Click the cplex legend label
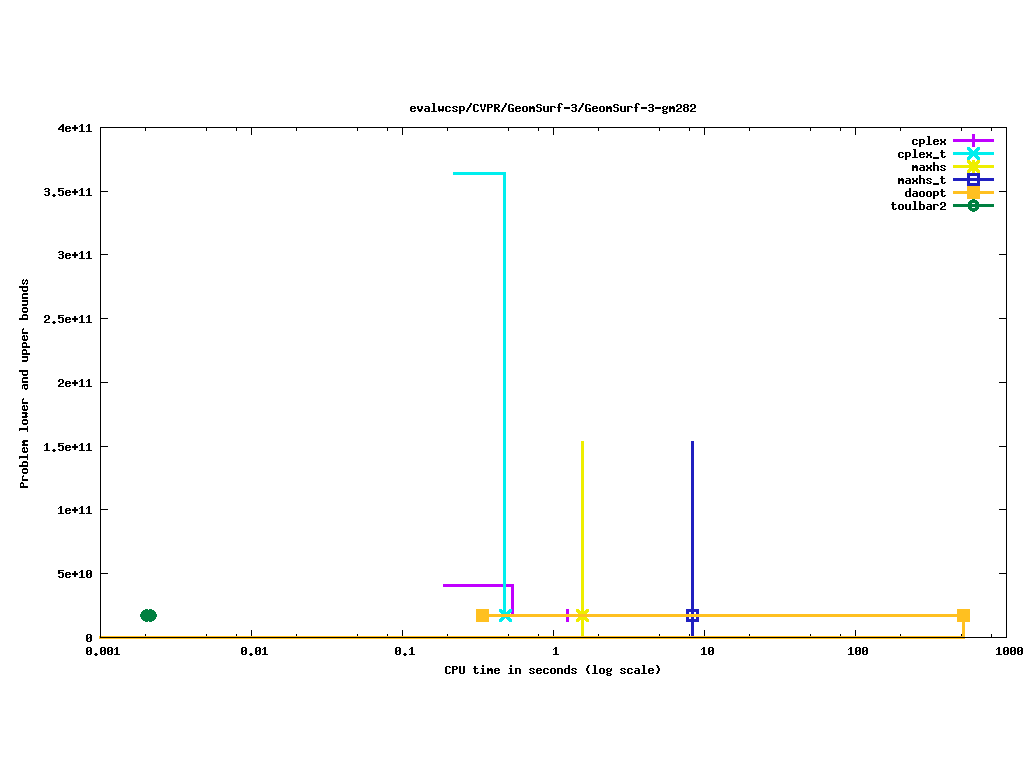The width and height of the screenshot is (1024, 768). [928, 141]
